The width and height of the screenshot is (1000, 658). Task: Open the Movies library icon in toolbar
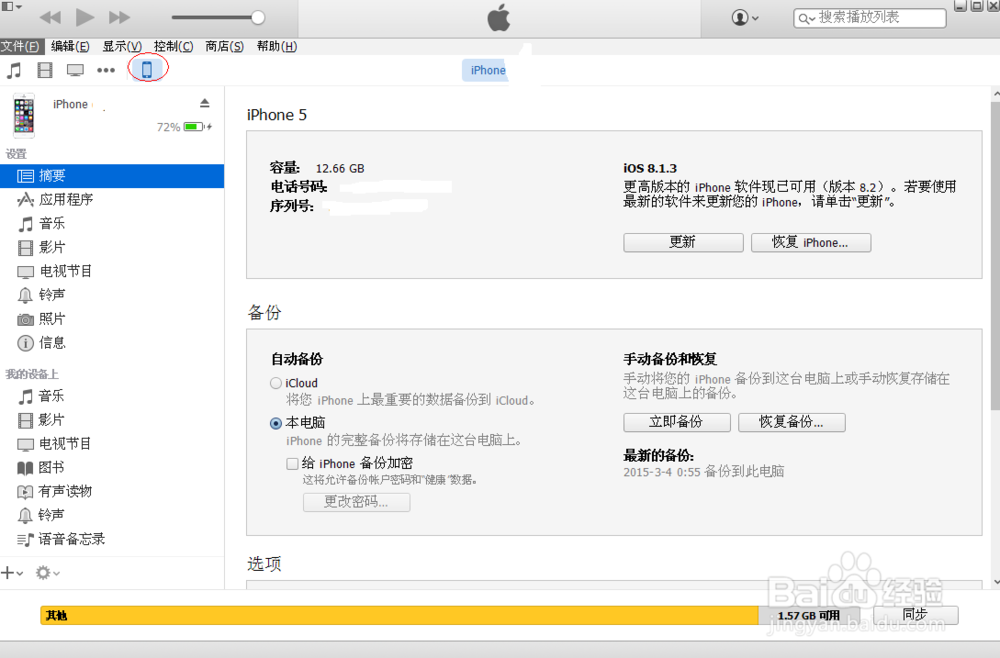click(x=45, y=70)
